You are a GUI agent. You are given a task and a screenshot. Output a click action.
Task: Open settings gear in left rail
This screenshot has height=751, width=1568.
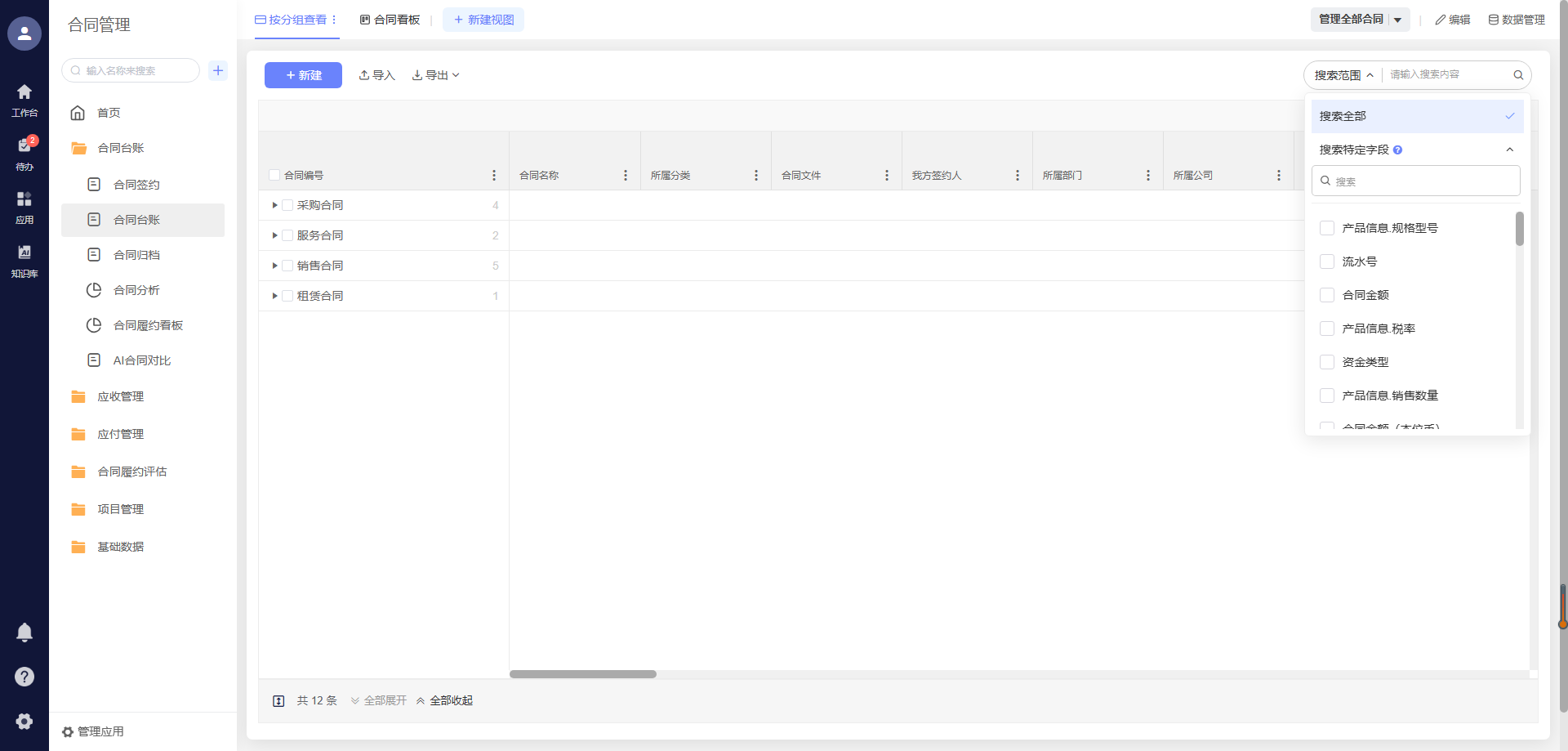click(24, 721)
